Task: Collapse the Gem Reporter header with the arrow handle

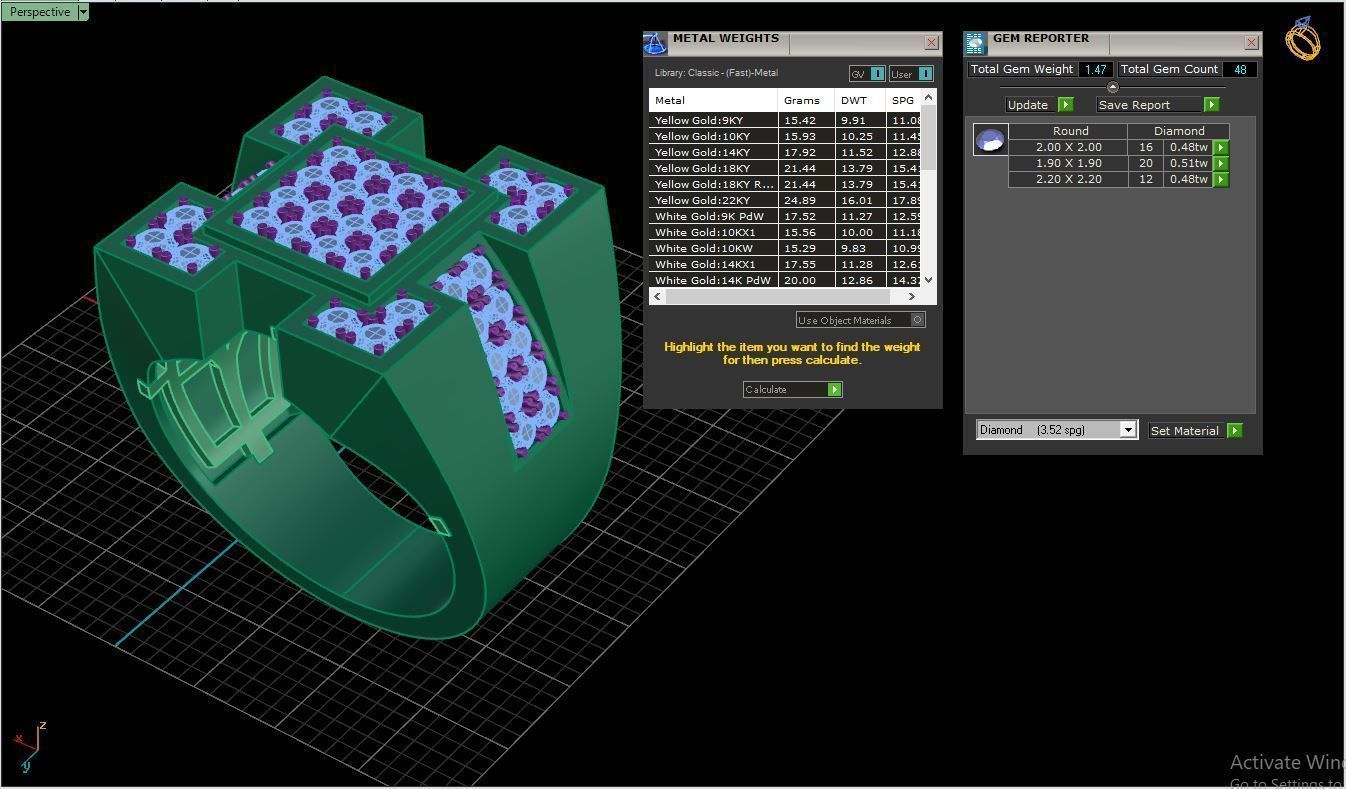Action: click(x=1112, y=88)
